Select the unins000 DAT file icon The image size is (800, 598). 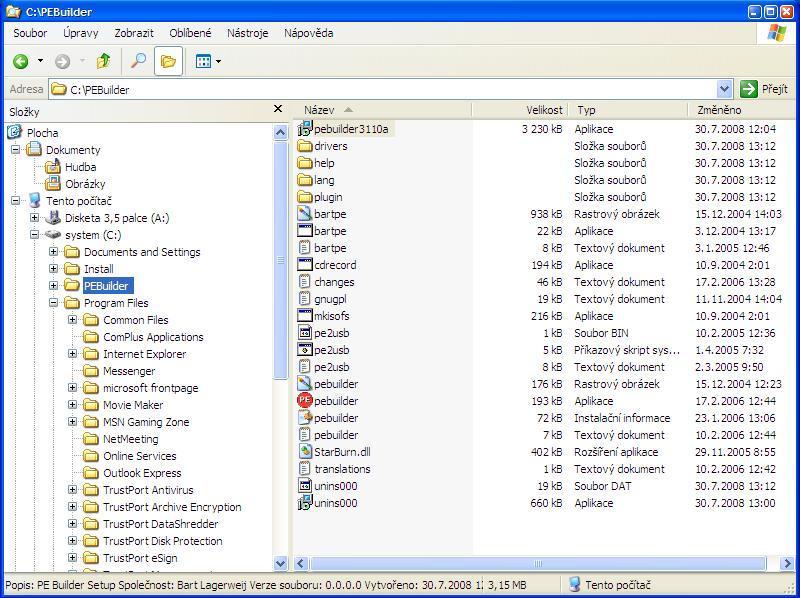pos(305,486)
